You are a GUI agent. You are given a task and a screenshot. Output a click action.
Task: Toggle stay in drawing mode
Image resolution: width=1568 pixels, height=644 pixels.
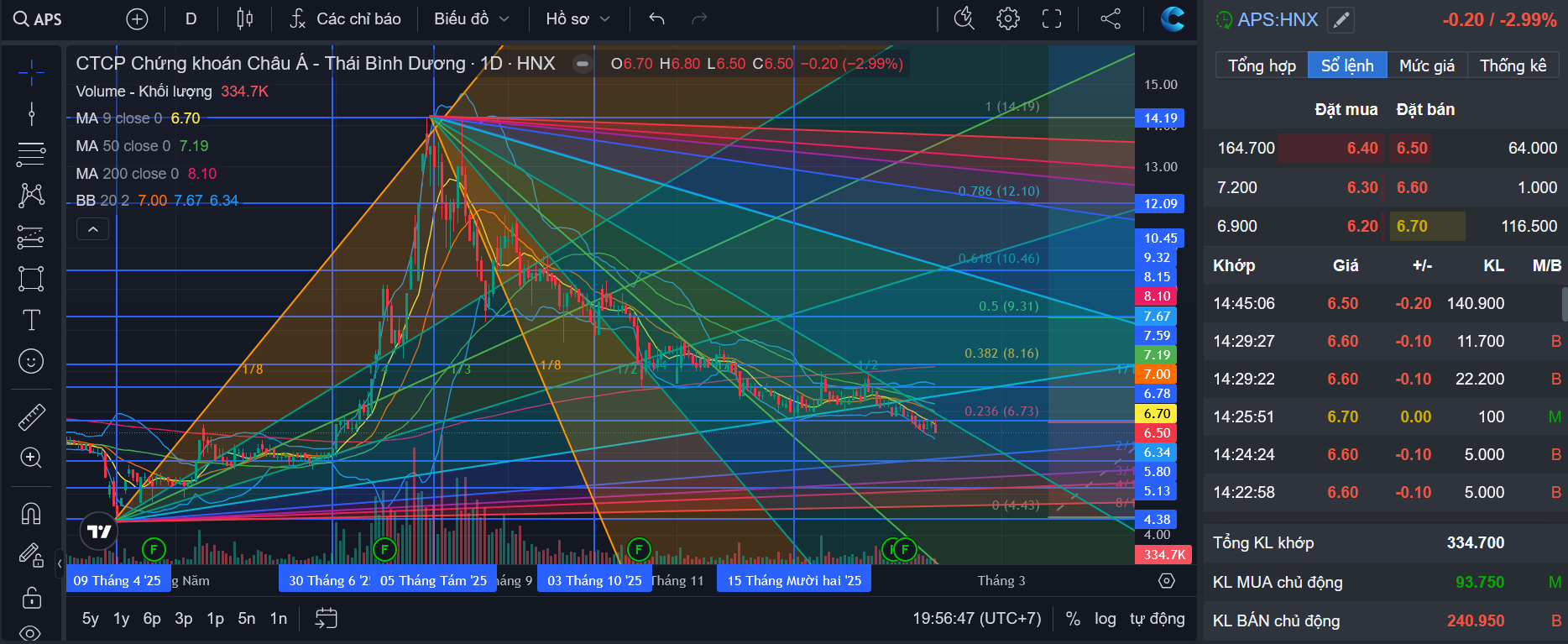click(31, 555)
